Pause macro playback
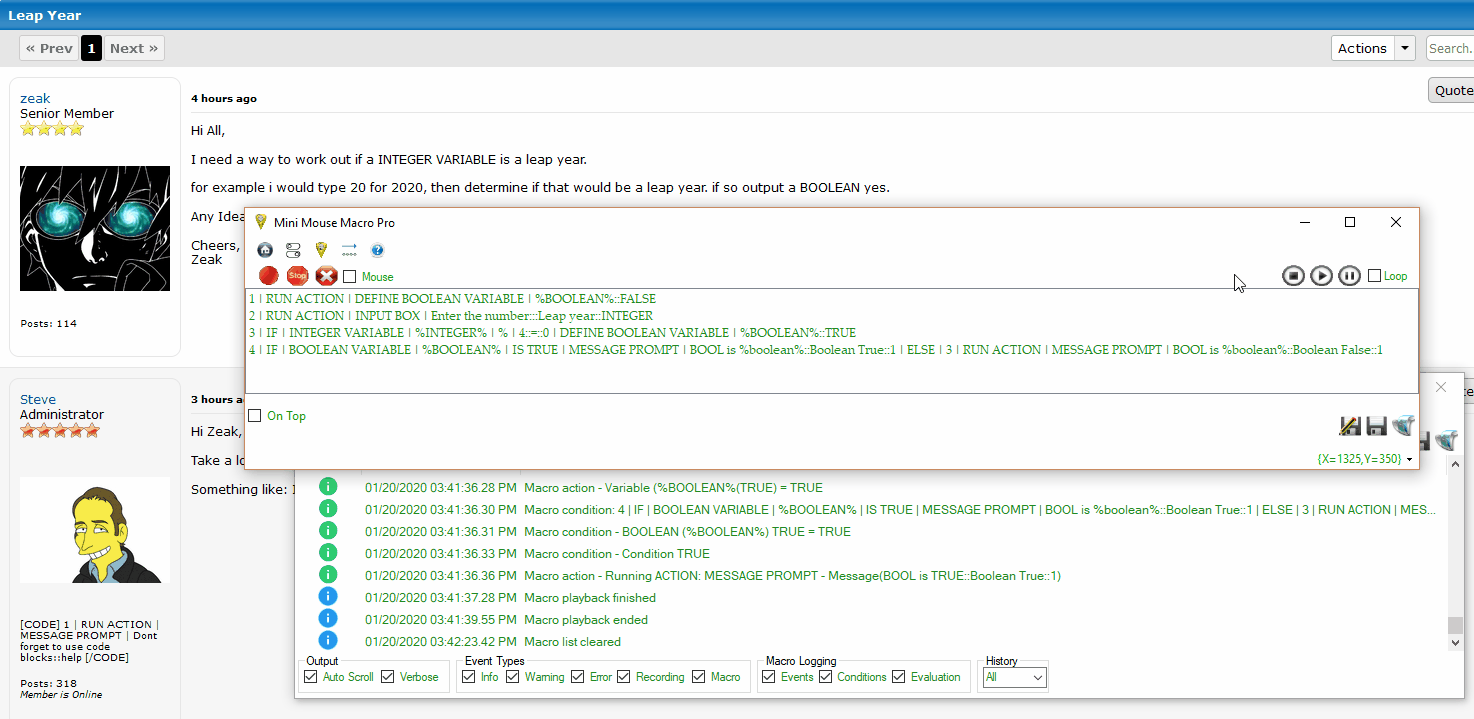The image size is (1474, 719). (1349, 276)
